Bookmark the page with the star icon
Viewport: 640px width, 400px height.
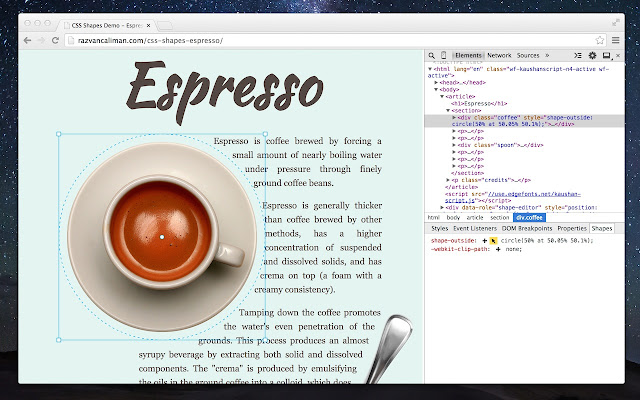point(599,40)
